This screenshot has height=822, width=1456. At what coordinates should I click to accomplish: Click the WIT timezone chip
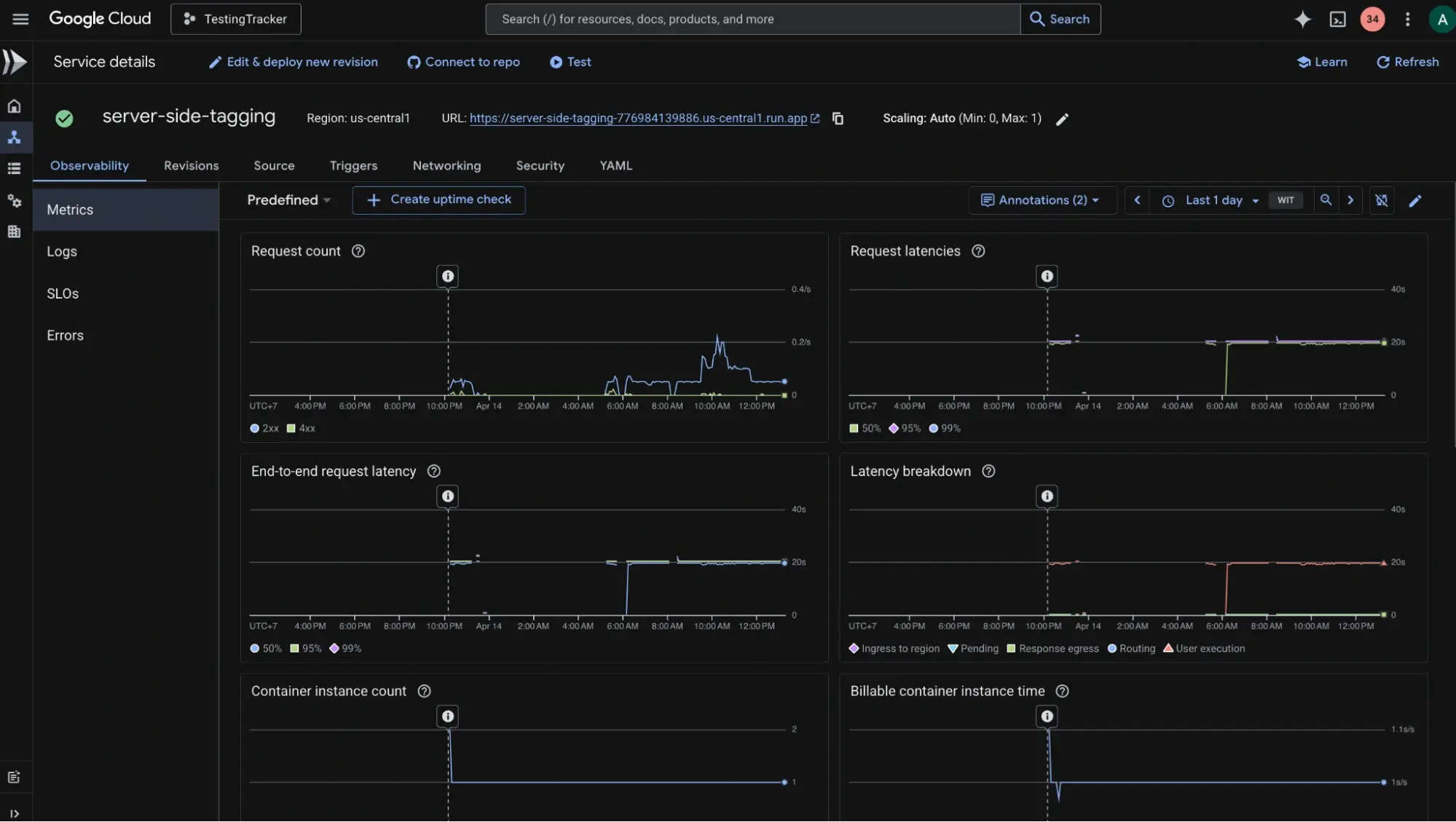[x=1285, y=200]
